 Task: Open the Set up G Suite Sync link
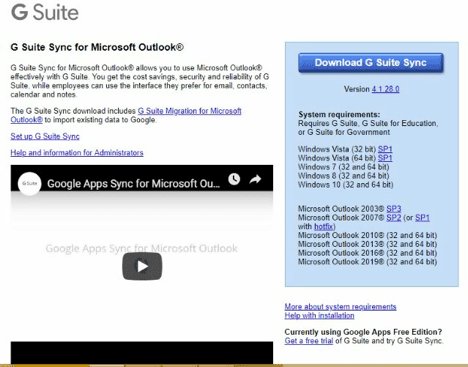45,136
